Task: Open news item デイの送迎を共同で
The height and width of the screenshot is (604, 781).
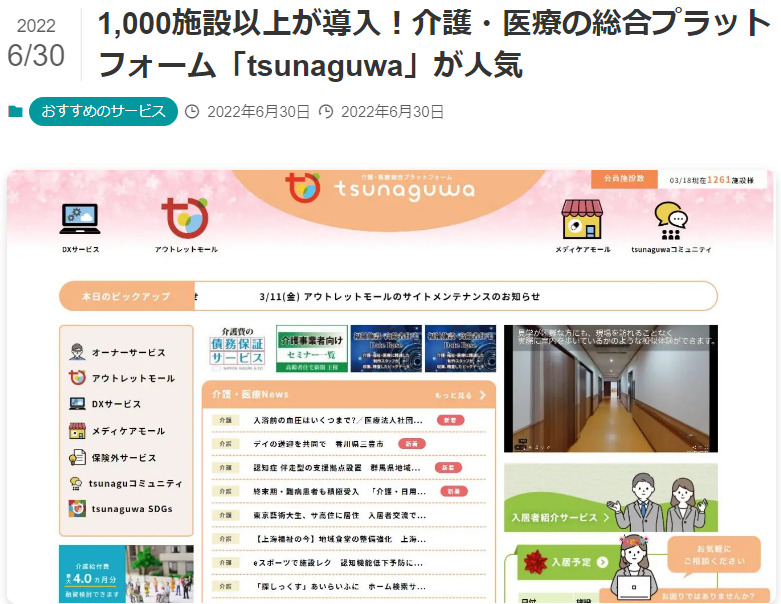Action: click(318, 444)
